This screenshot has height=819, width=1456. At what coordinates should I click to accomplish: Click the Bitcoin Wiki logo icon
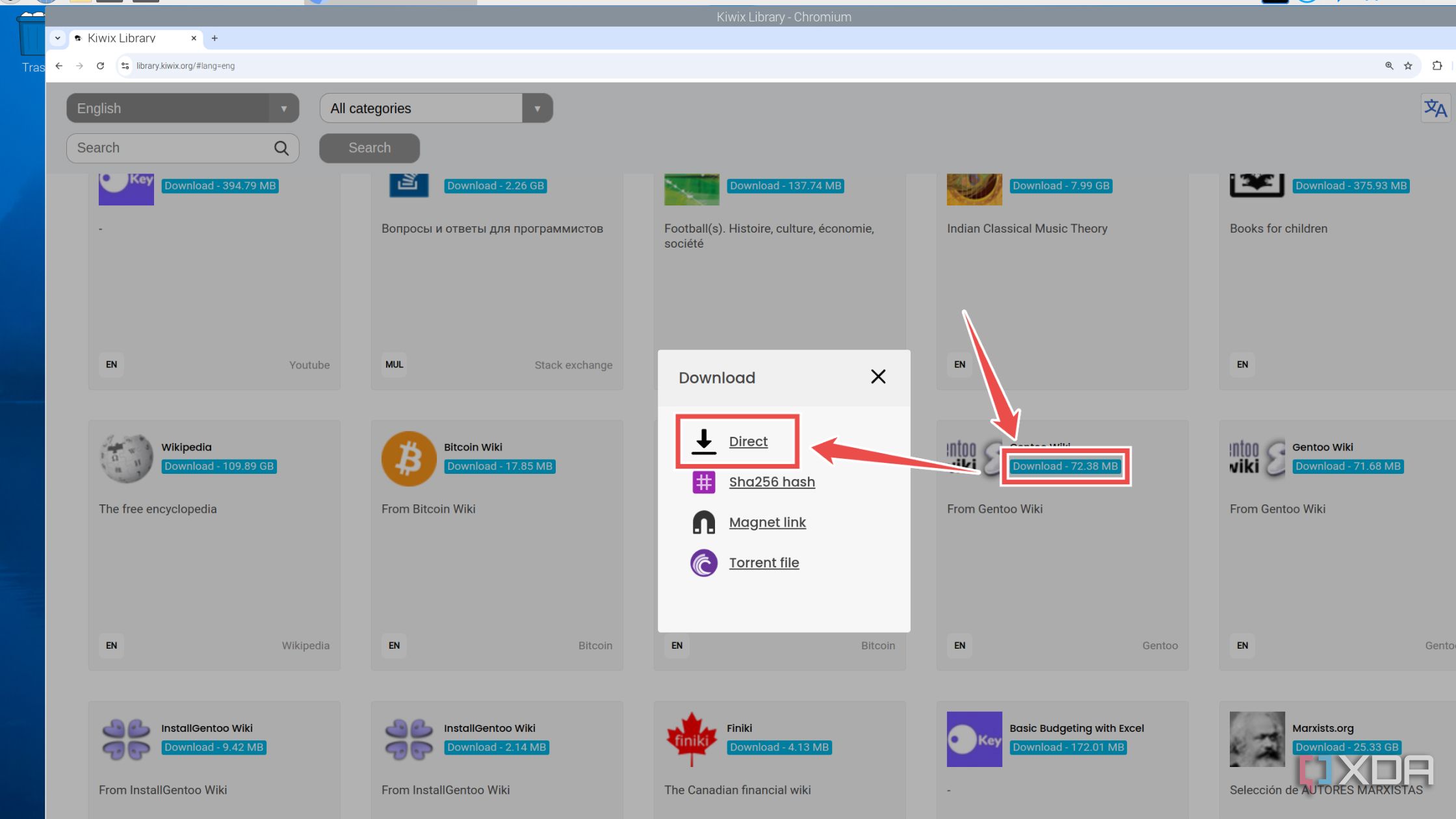pos(408,458)
